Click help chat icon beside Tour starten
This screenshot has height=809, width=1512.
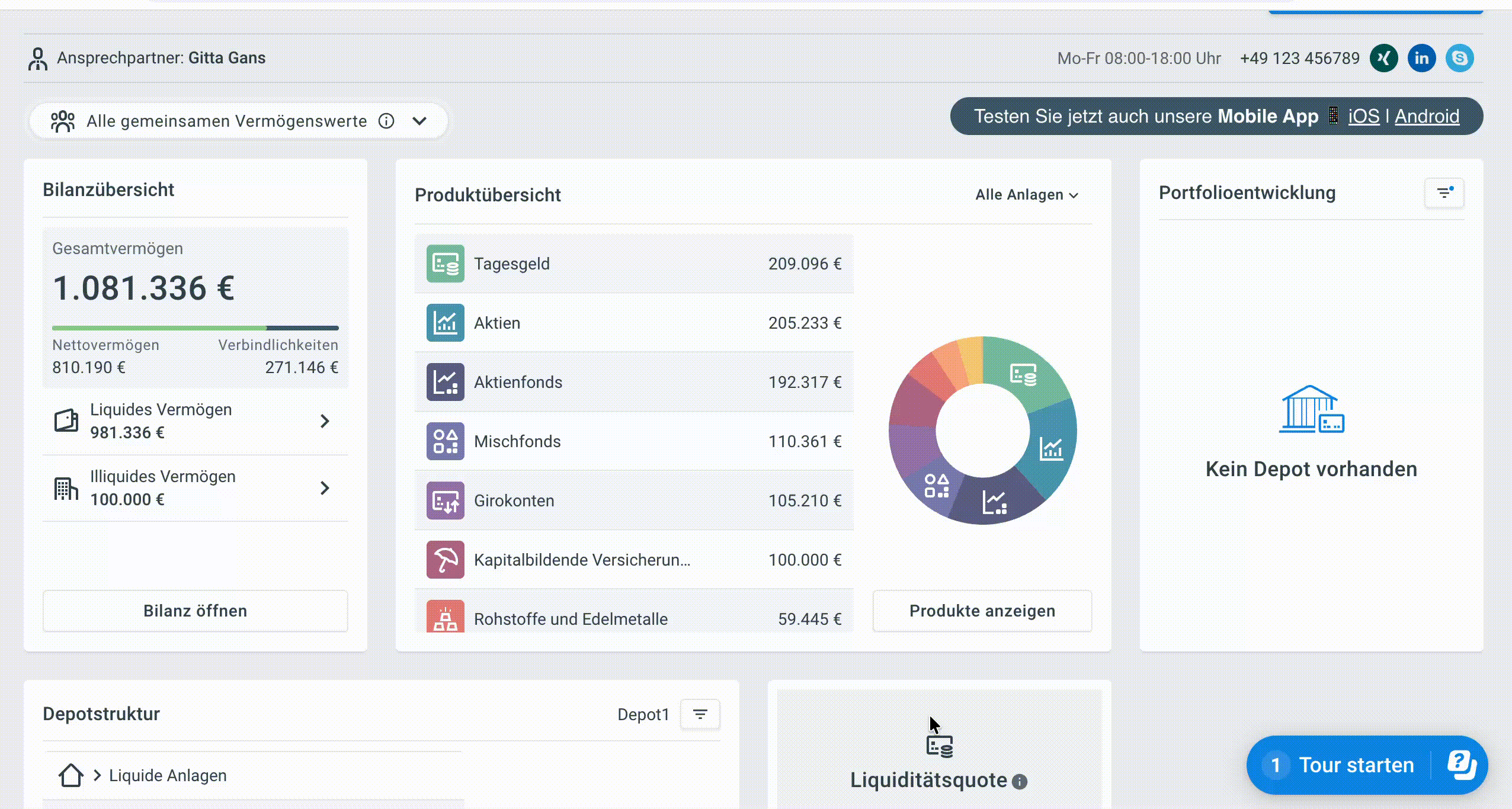(x=1461, y=765)
